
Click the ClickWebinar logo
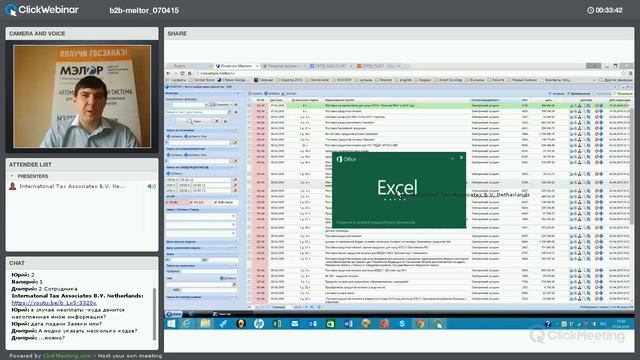point(42,10)
